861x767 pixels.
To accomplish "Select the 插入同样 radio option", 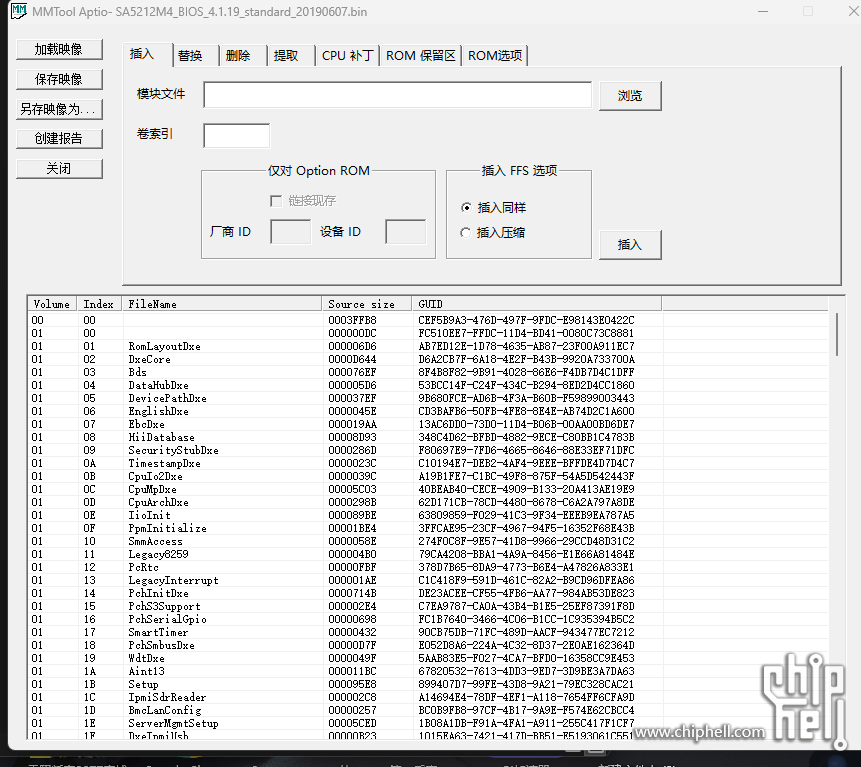I will click(466, 208).
